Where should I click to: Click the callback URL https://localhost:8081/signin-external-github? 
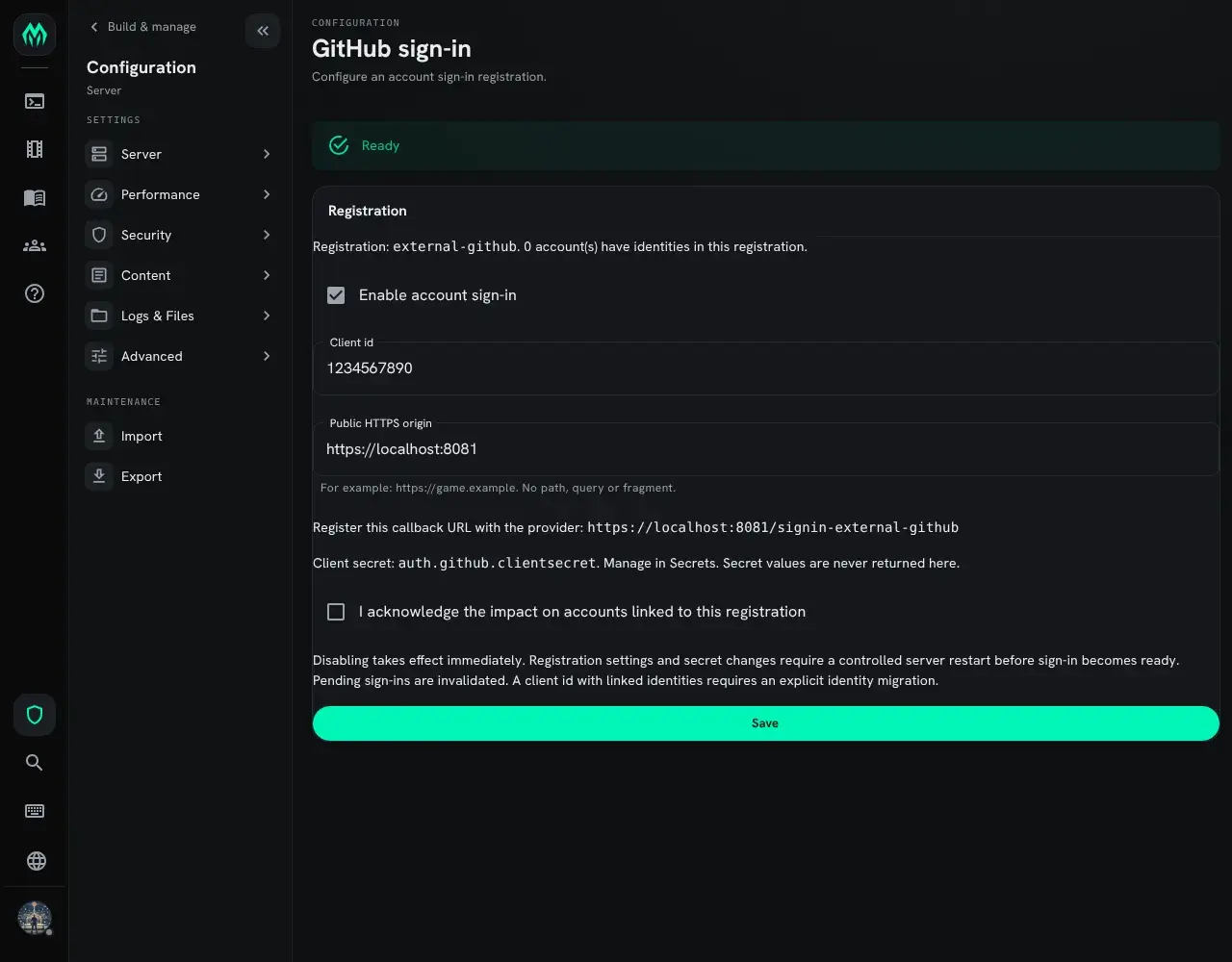[x=773, y=527]
